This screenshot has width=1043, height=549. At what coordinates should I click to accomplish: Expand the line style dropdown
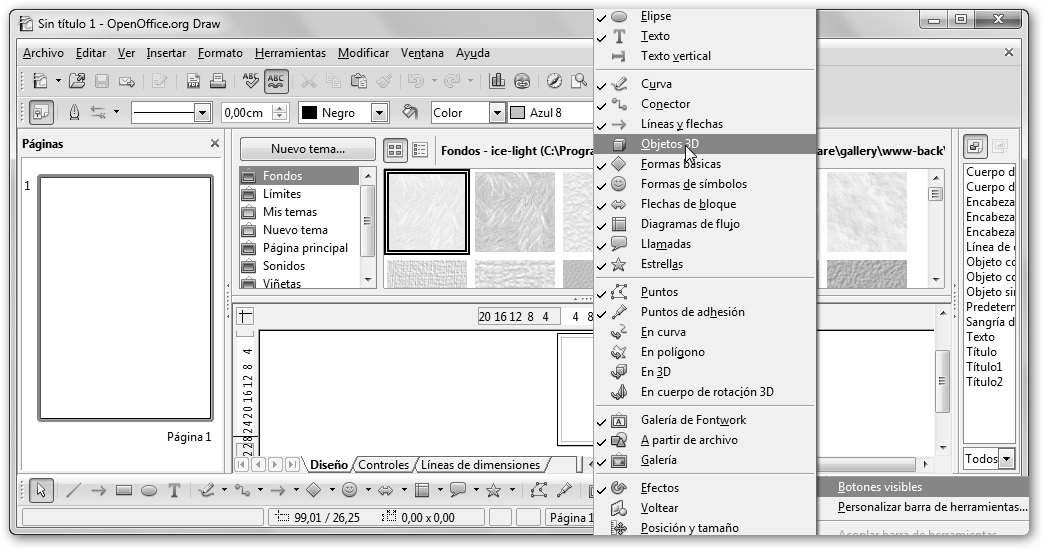(x=202, y=113)
